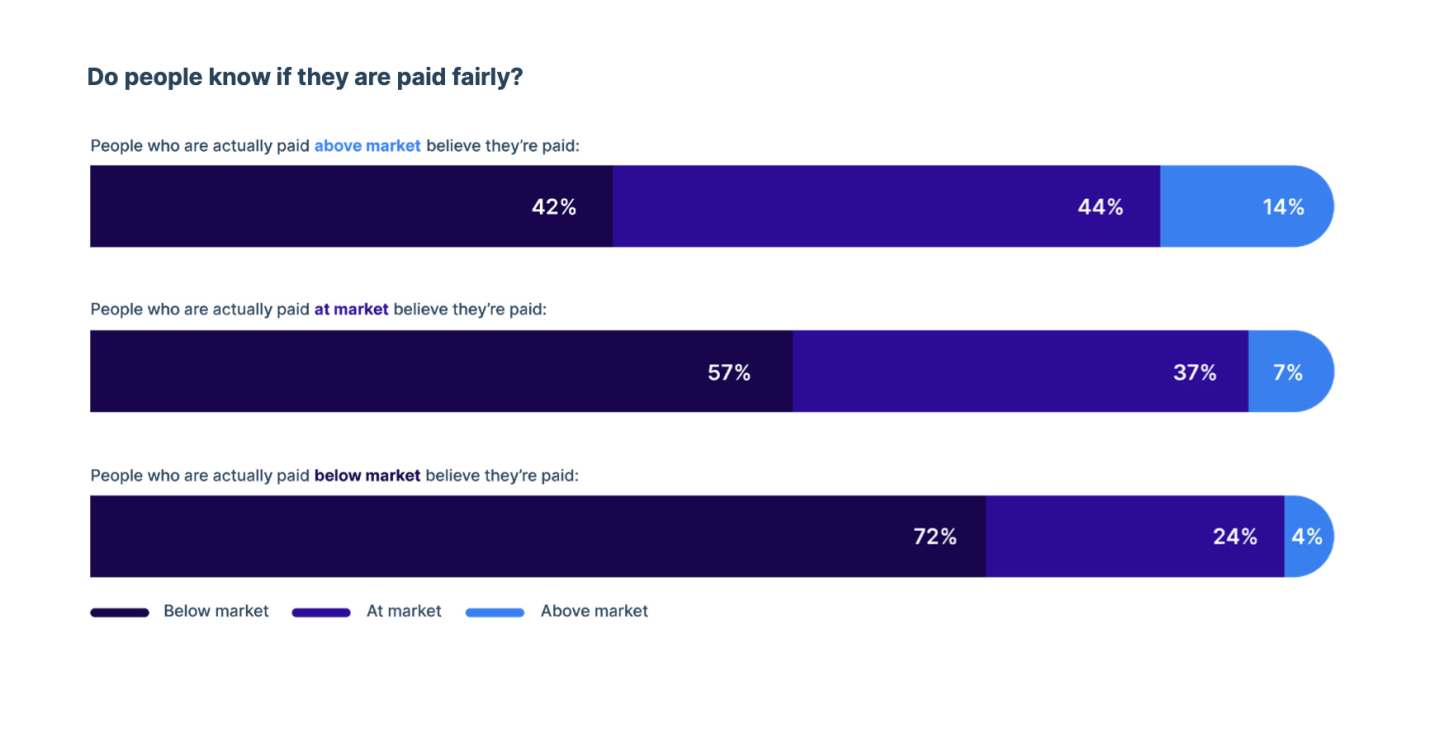
Task: Click the Above market legend color swatch
Action: (494, 612)
